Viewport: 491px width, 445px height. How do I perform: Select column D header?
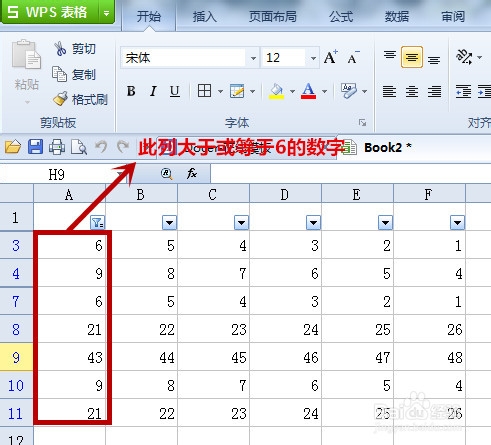[285, 194]
